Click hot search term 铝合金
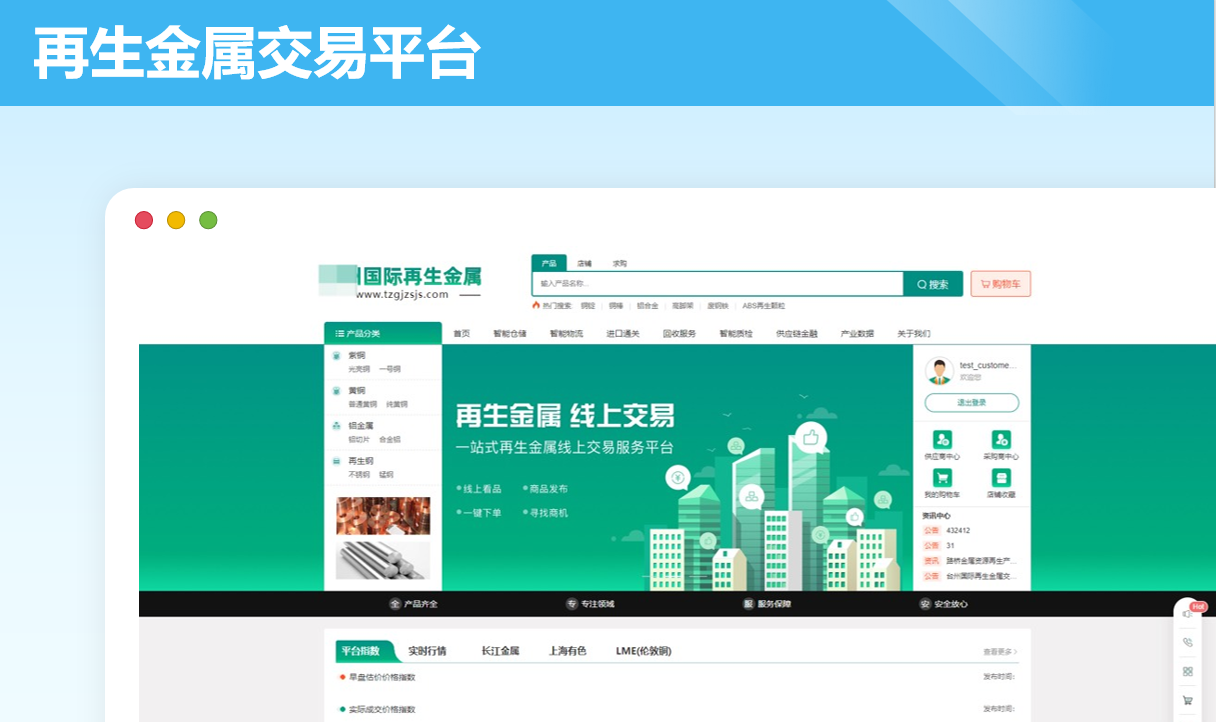 (648, 306)
